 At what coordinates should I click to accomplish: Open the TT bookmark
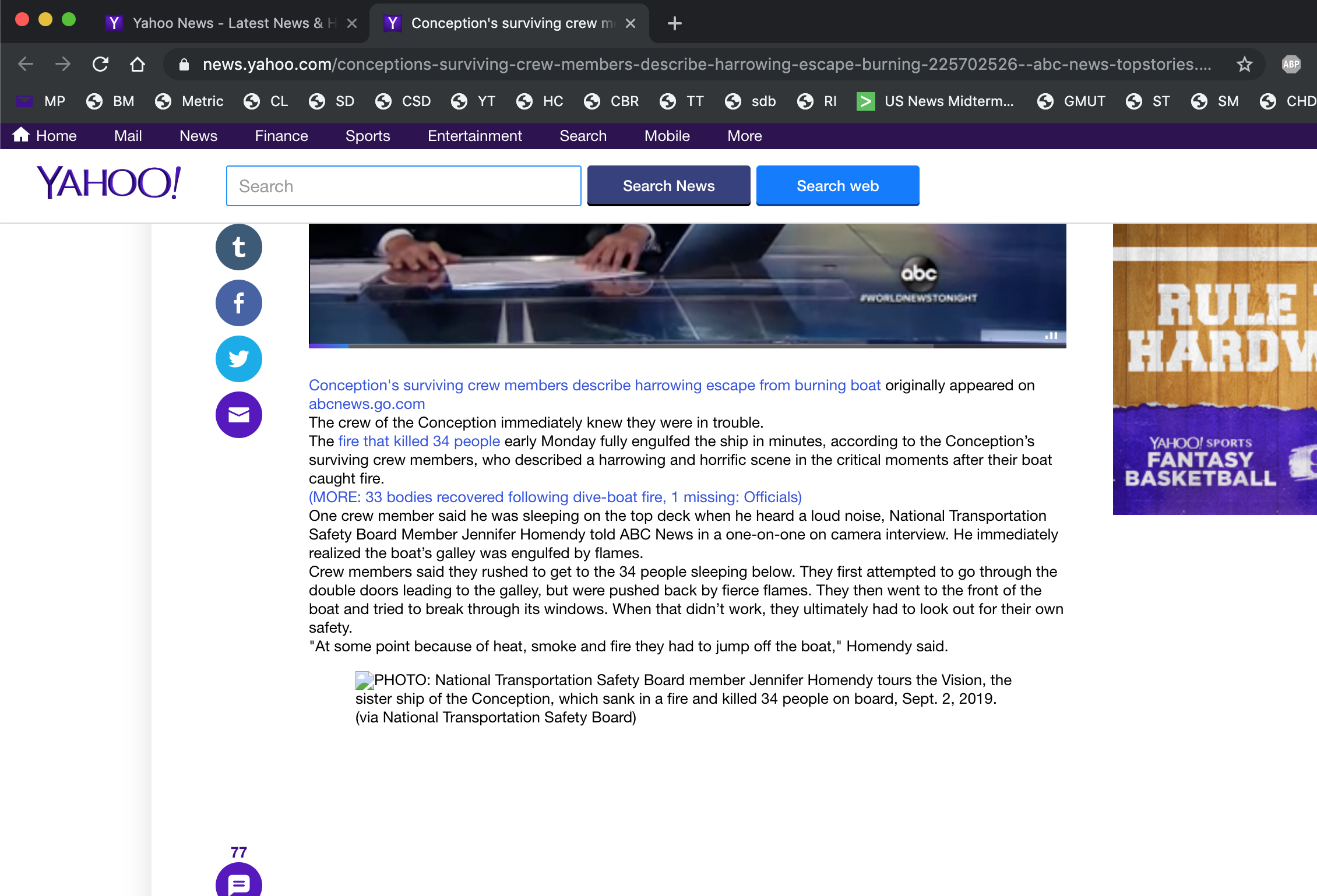682,101
